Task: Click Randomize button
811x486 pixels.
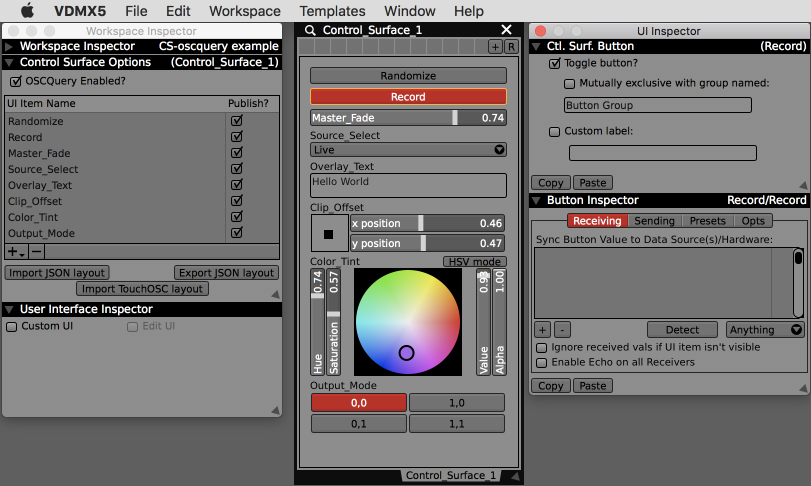Action: tap(408, 76)
